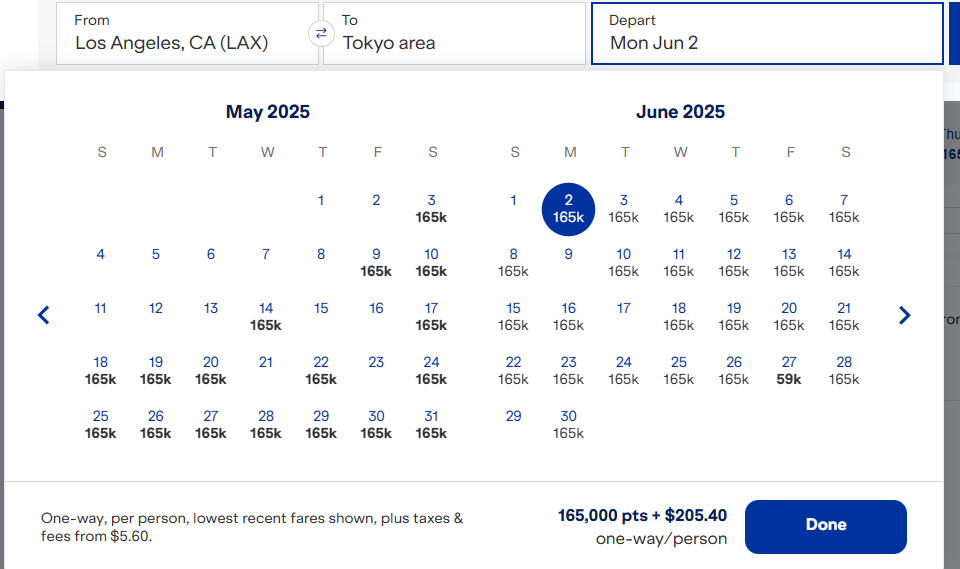The height and width of the screenshot is (569, 960).
Task: Choose May 25 departure date
Action: click(101, 424)
